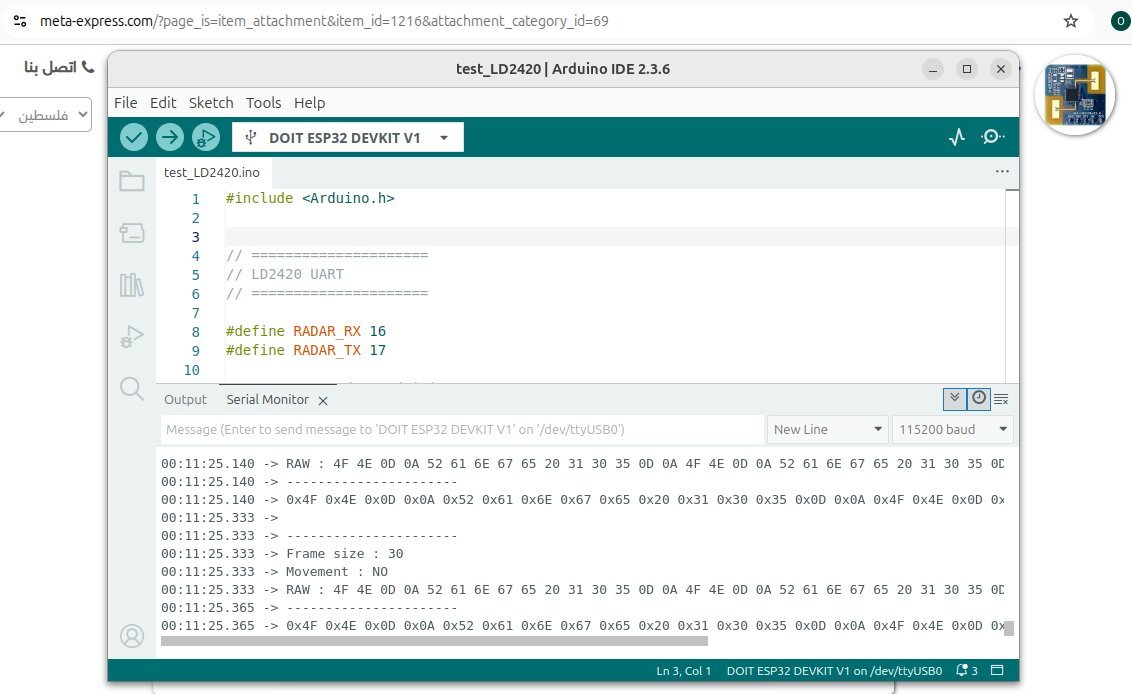Click line number 10 in gutter
Image resolution: width=1132 pixels, height=694 pixels.
click(x=191, y=370)
